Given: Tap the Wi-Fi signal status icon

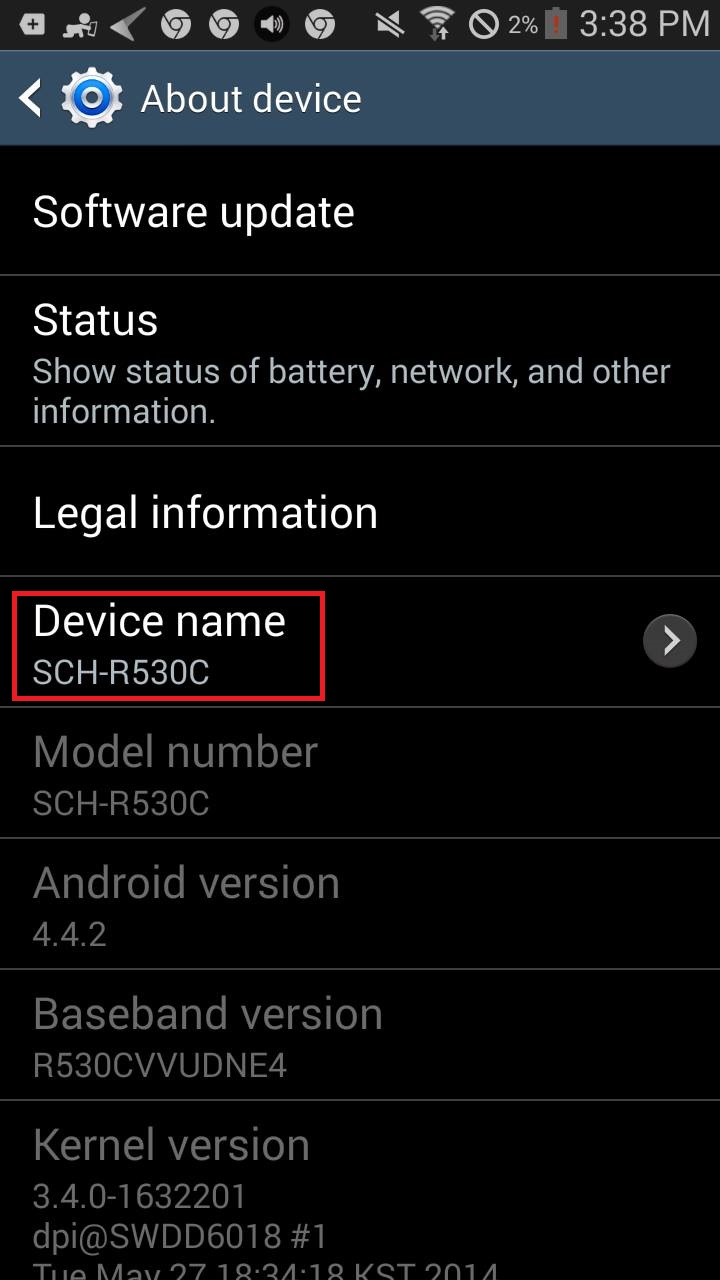Looking at the screenshot, I should click(x=437, y=23).
